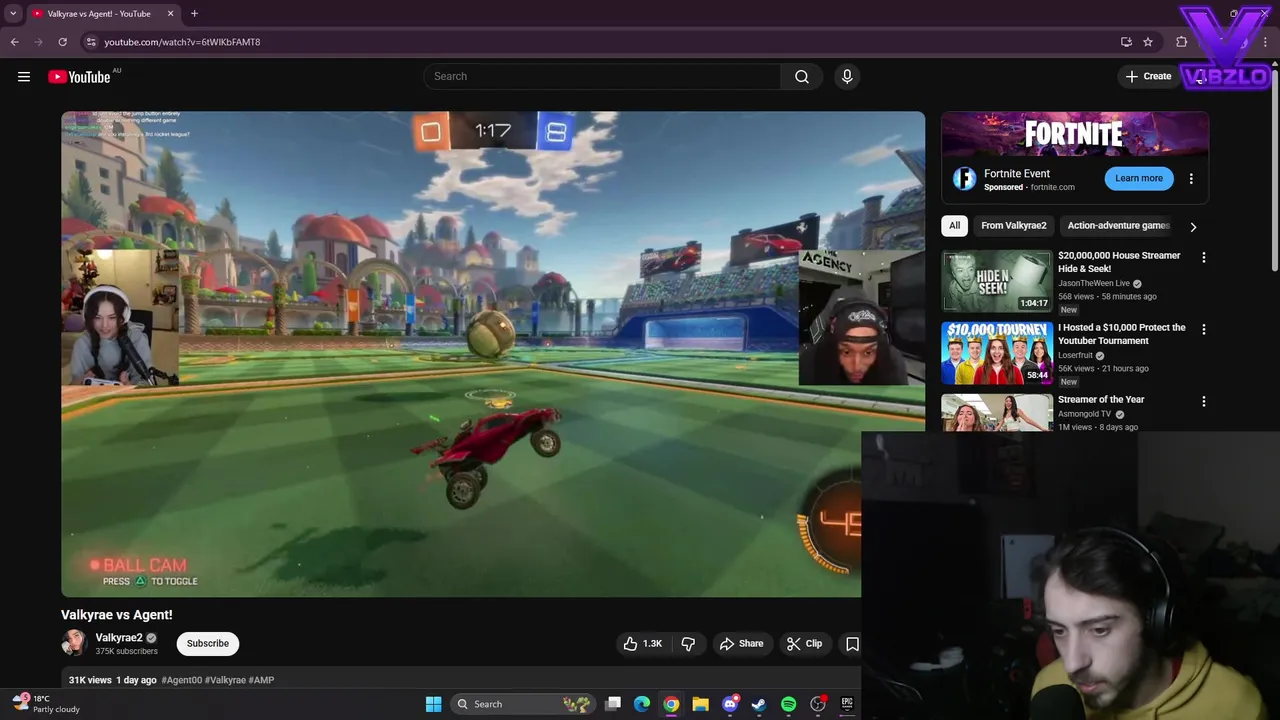Click the Create button

pyautogui.click(x=1148, y=77)
